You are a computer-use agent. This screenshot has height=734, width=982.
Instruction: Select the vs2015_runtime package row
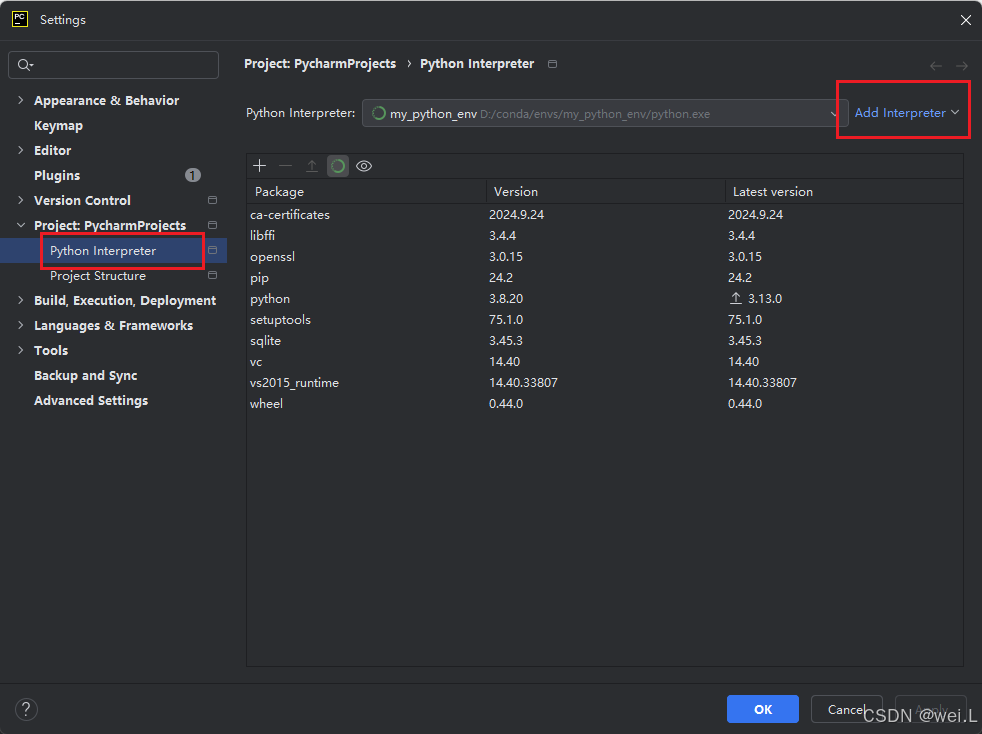(x=605, y=383)
